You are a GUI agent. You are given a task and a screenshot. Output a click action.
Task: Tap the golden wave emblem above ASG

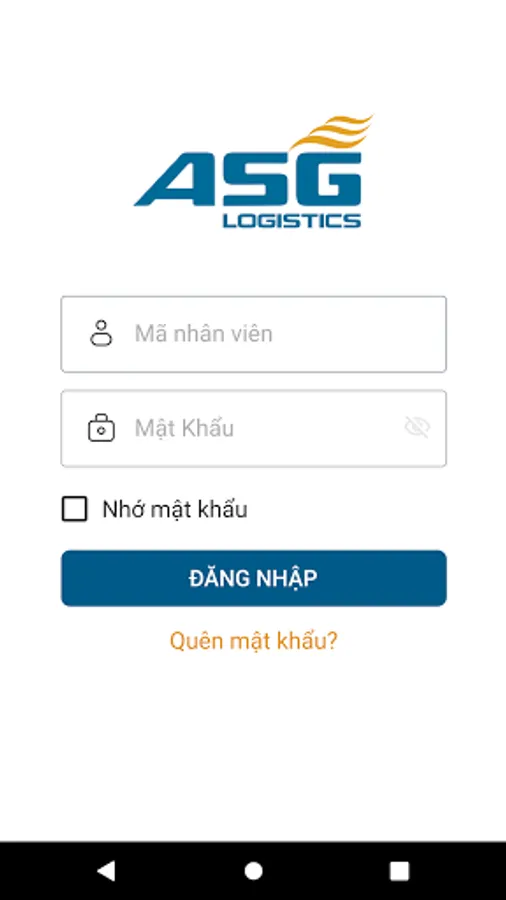tap(333, 131)
